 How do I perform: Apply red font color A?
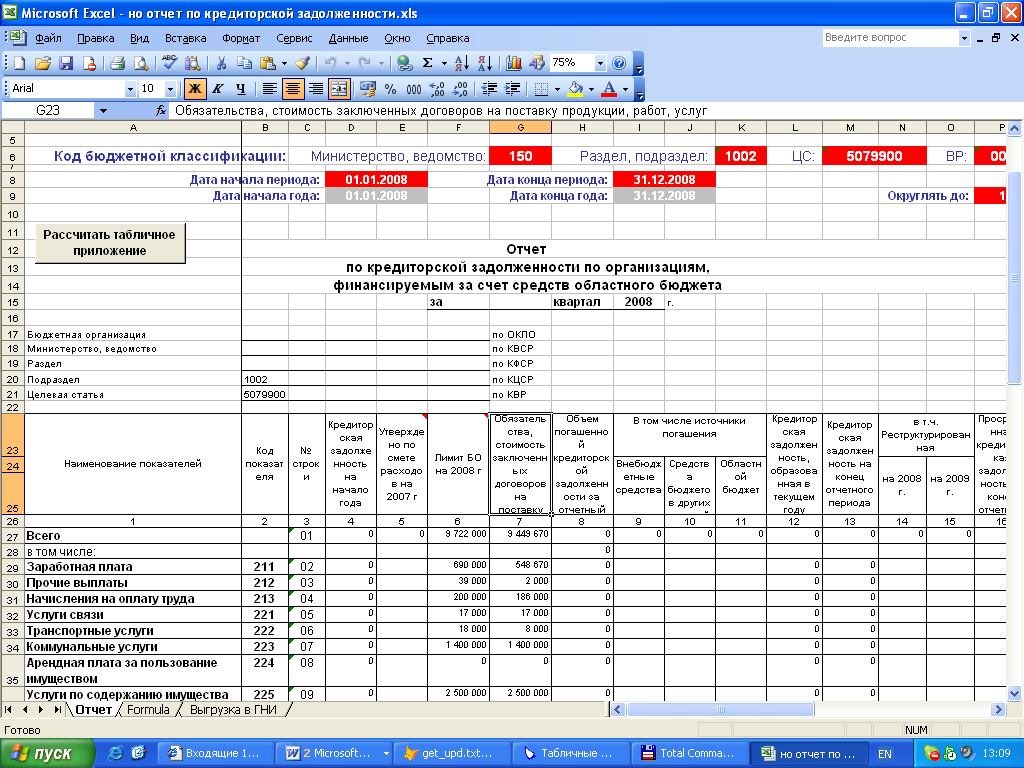[609, 89]
